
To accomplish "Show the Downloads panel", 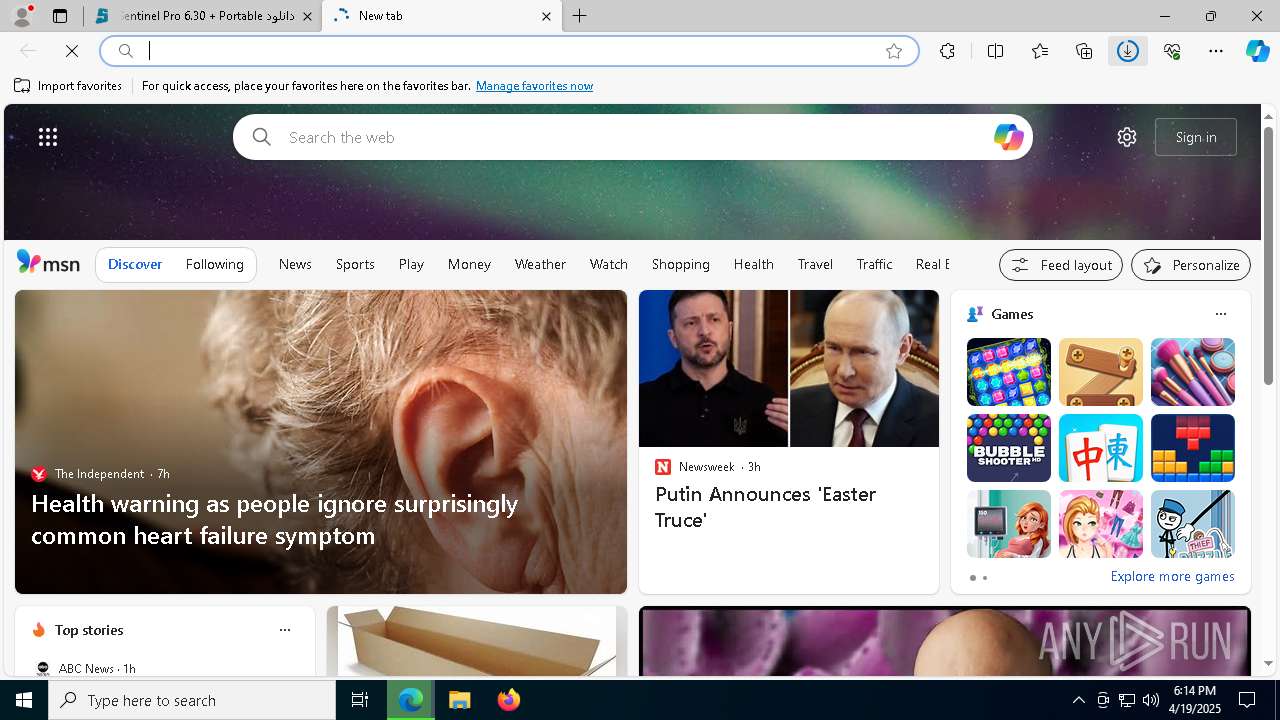I will [1128, 51].
